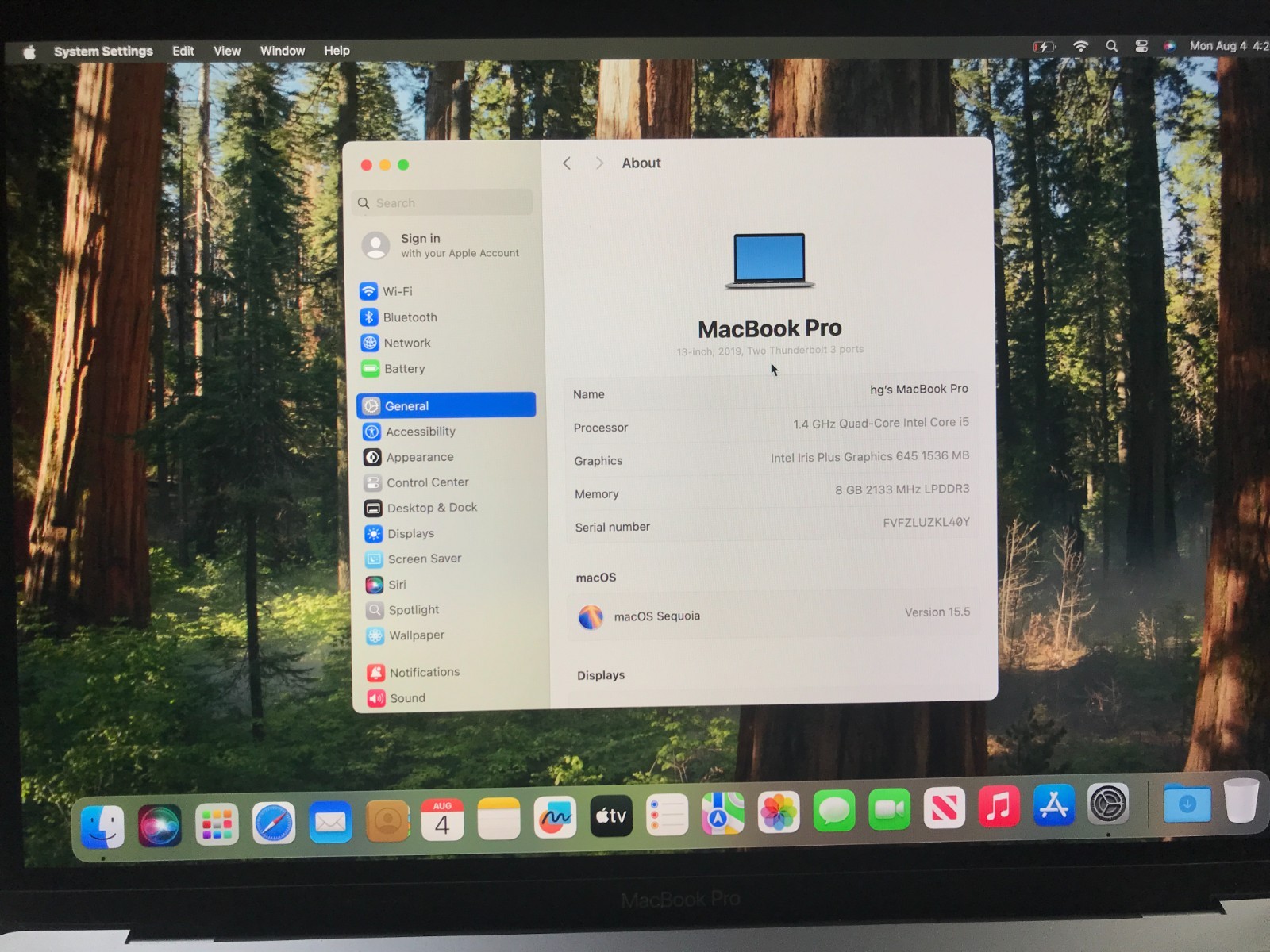Click the Search field in System Settings
Screen dimensions: 1270x952
coord(442,202)
